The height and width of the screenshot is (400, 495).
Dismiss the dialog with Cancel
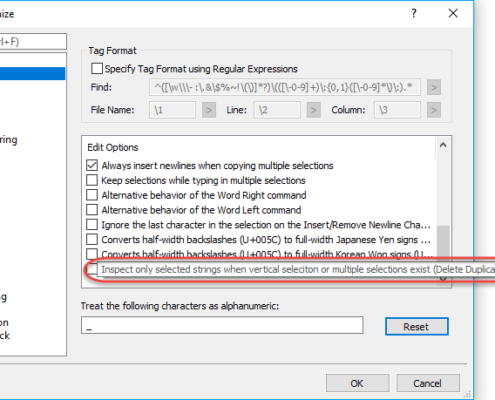[428, 383]
